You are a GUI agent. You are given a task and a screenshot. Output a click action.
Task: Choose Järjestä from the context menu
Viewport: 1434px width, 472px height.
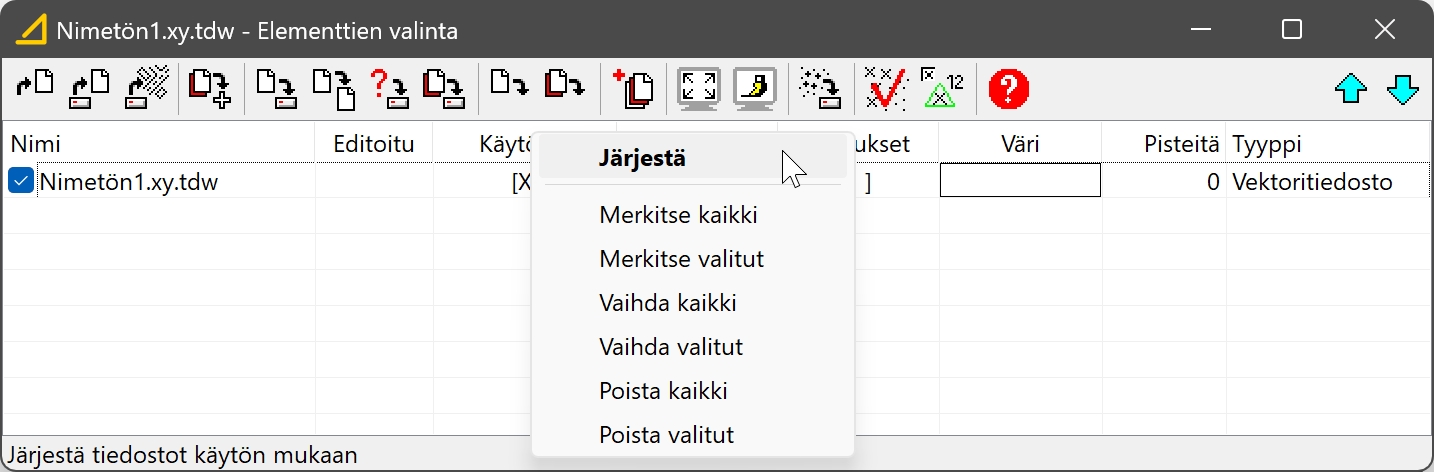[x=692, y=158]
